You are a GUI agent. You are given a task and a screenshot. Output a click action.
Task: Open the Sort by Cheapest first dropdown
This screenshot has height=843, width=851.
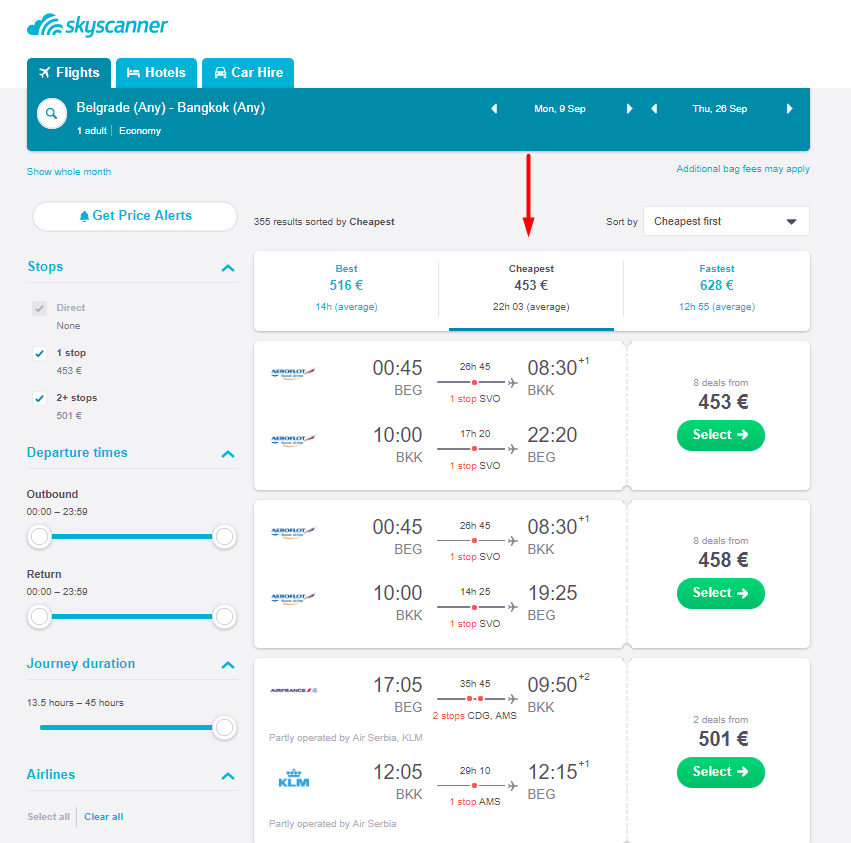coord(726,221)
